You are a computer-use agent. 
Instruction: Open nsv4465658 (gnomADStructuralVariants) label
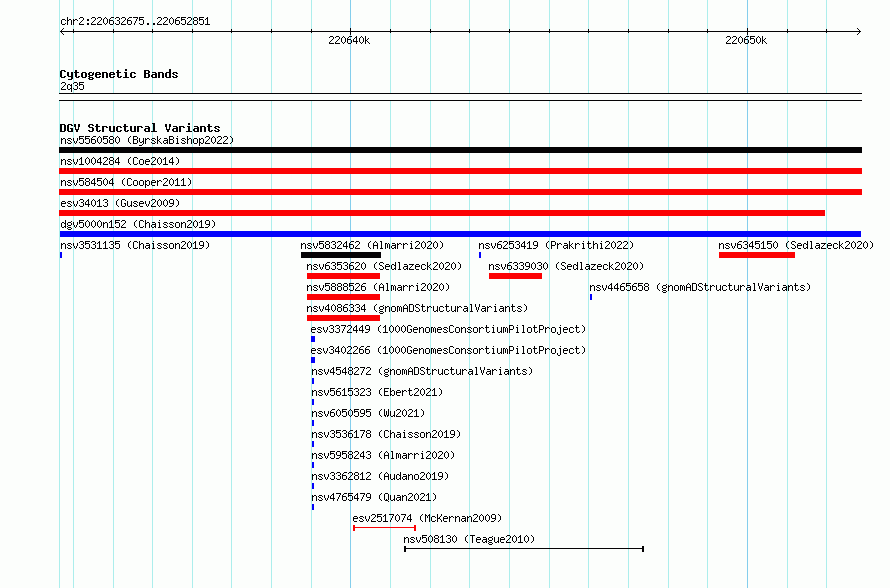[x=700, y=287]
